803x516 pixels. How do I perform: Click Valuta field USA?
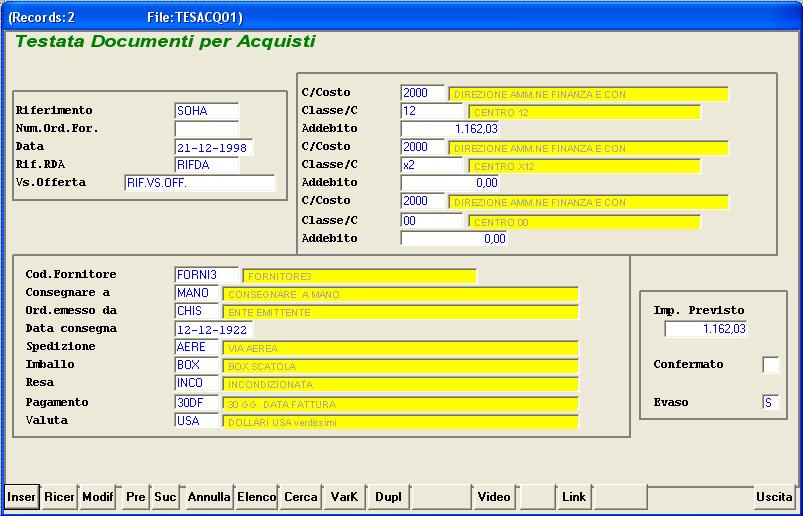pos(197,421)
